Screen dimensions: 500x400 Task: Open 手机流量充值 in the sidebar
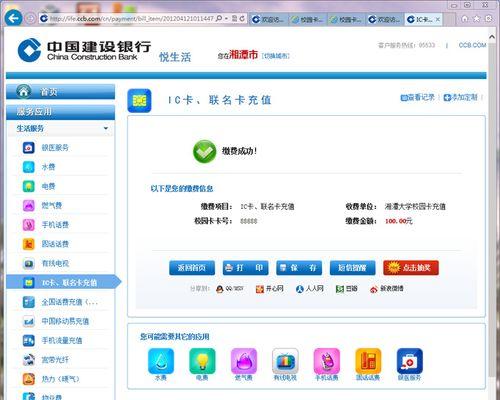coord(62,340)
